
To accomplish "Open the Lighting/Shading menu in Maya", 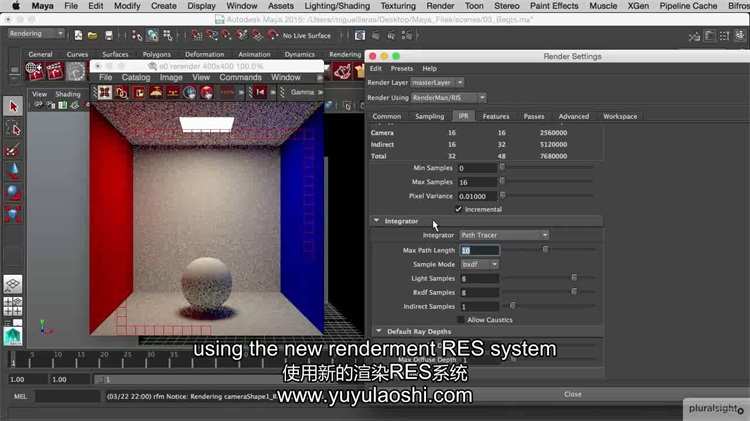I will click(x=337, y=6).
